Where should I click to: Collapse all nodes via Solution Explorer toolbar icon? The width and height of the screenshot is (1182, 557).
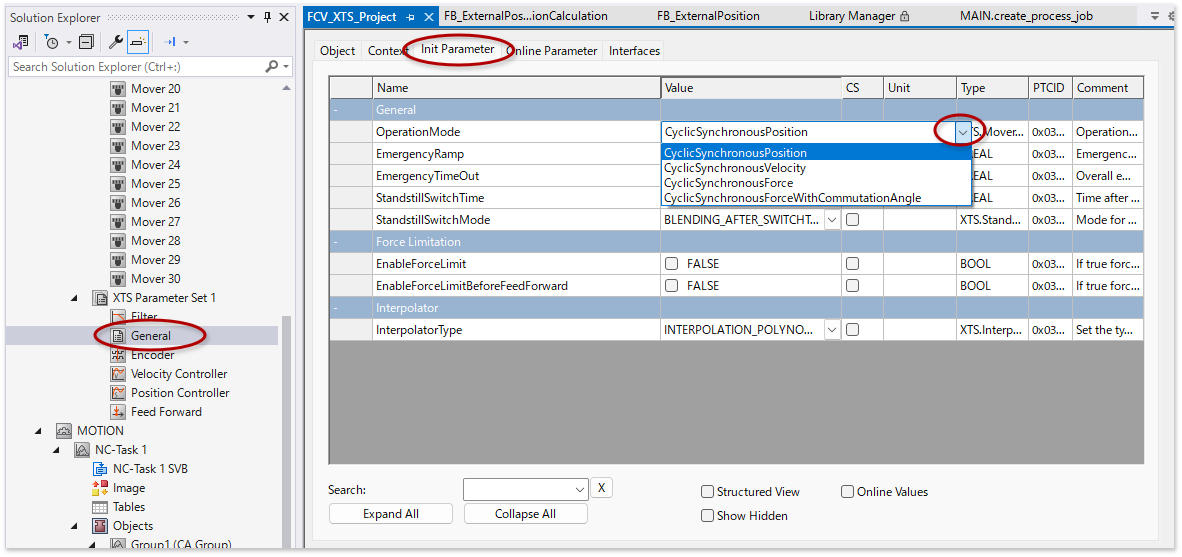(87, 42)
